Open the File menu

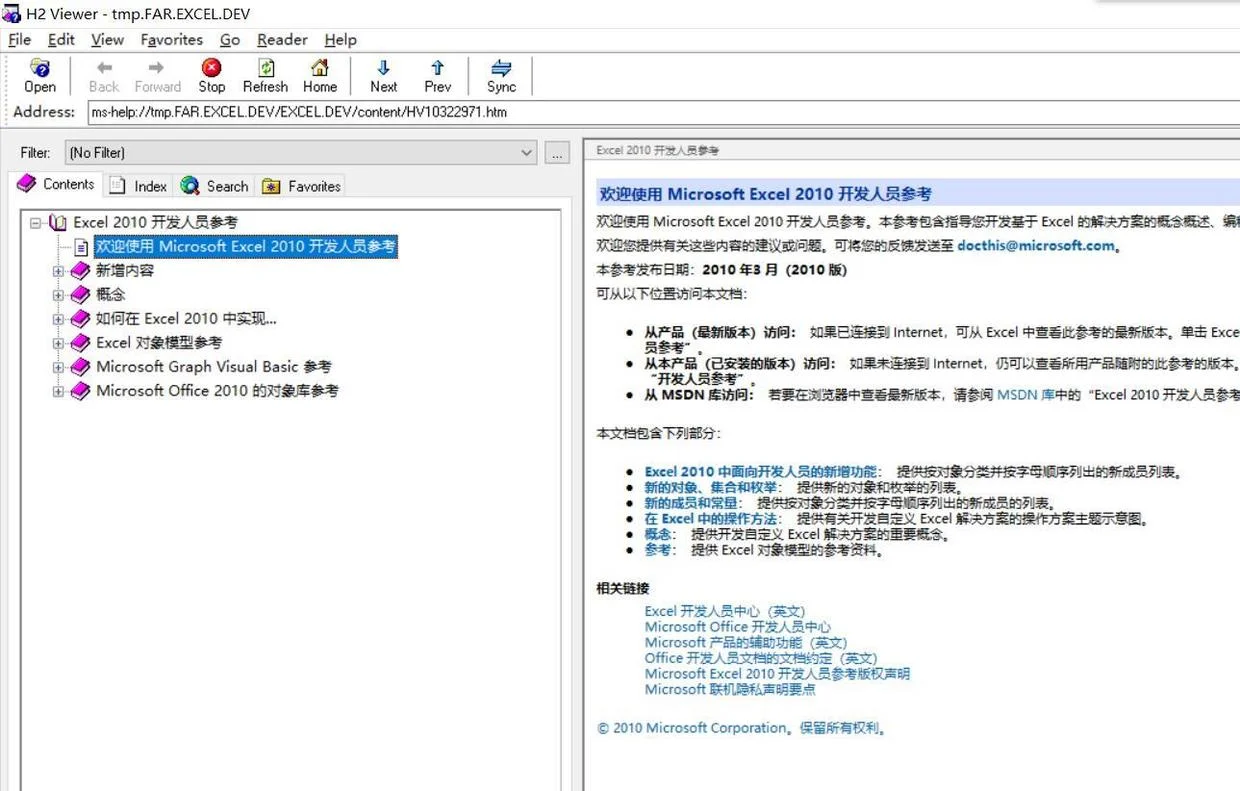pos(19,40)
